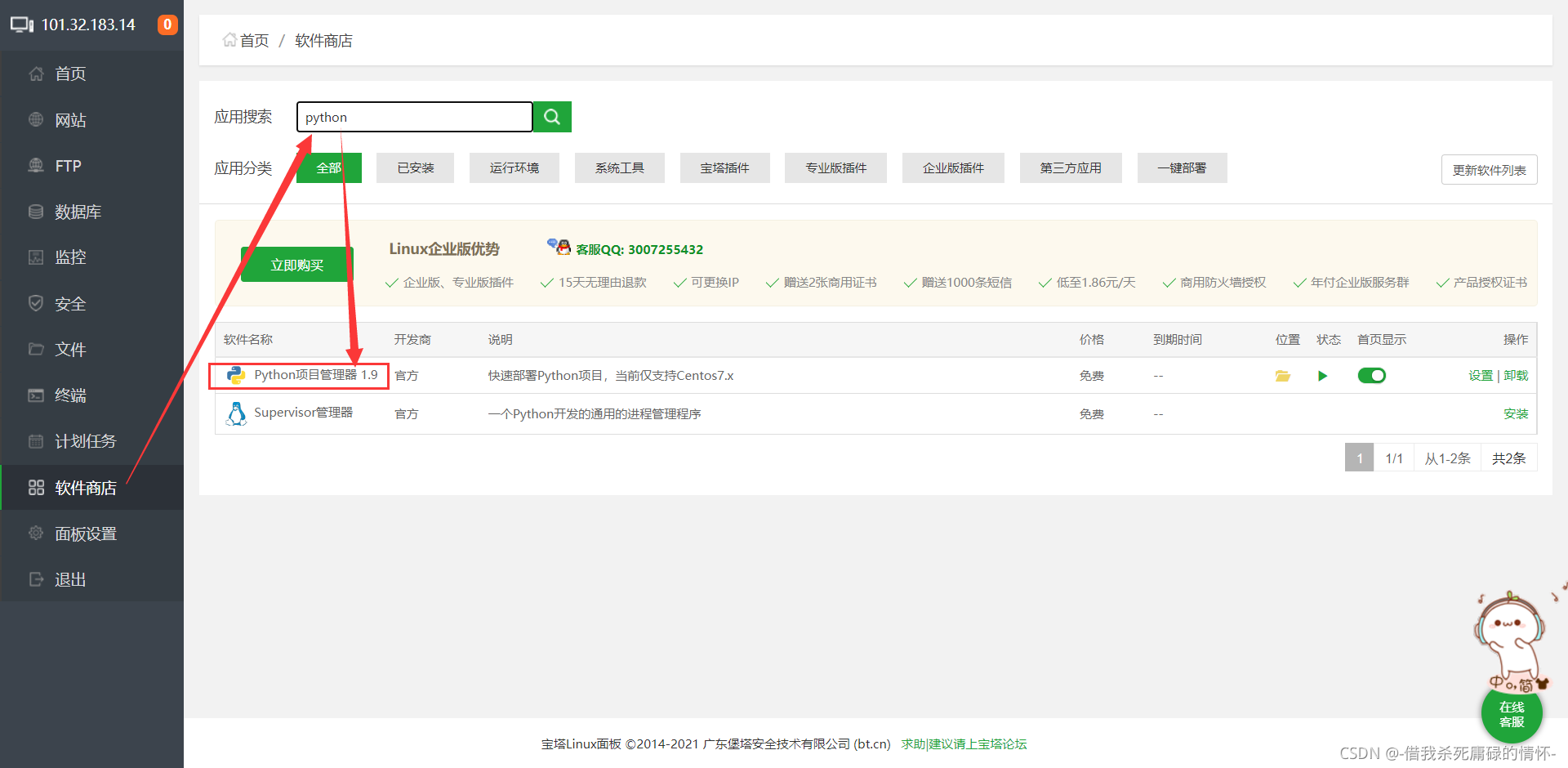This screenshot has height=768, width=1568.
Task: Open Python项目管理器 install directory via folder icon
Action: click(x=1282, y=376)
